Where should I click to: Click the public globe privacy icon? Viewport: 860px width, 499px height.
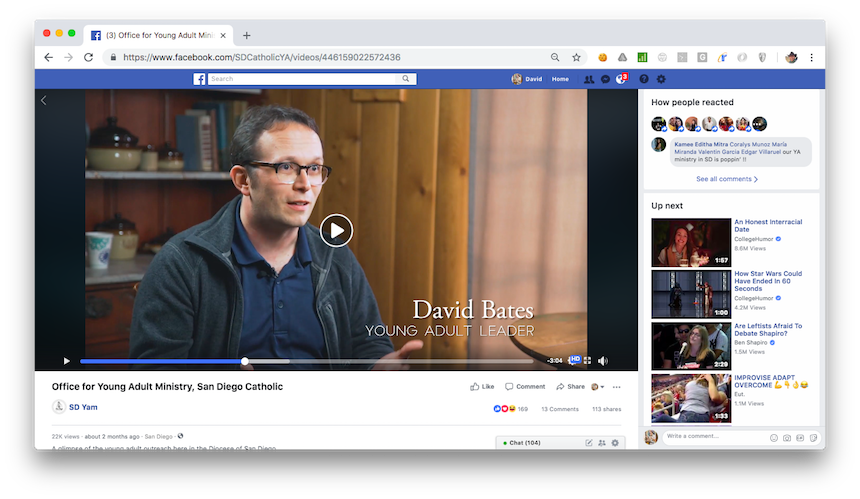click(180, 436)
